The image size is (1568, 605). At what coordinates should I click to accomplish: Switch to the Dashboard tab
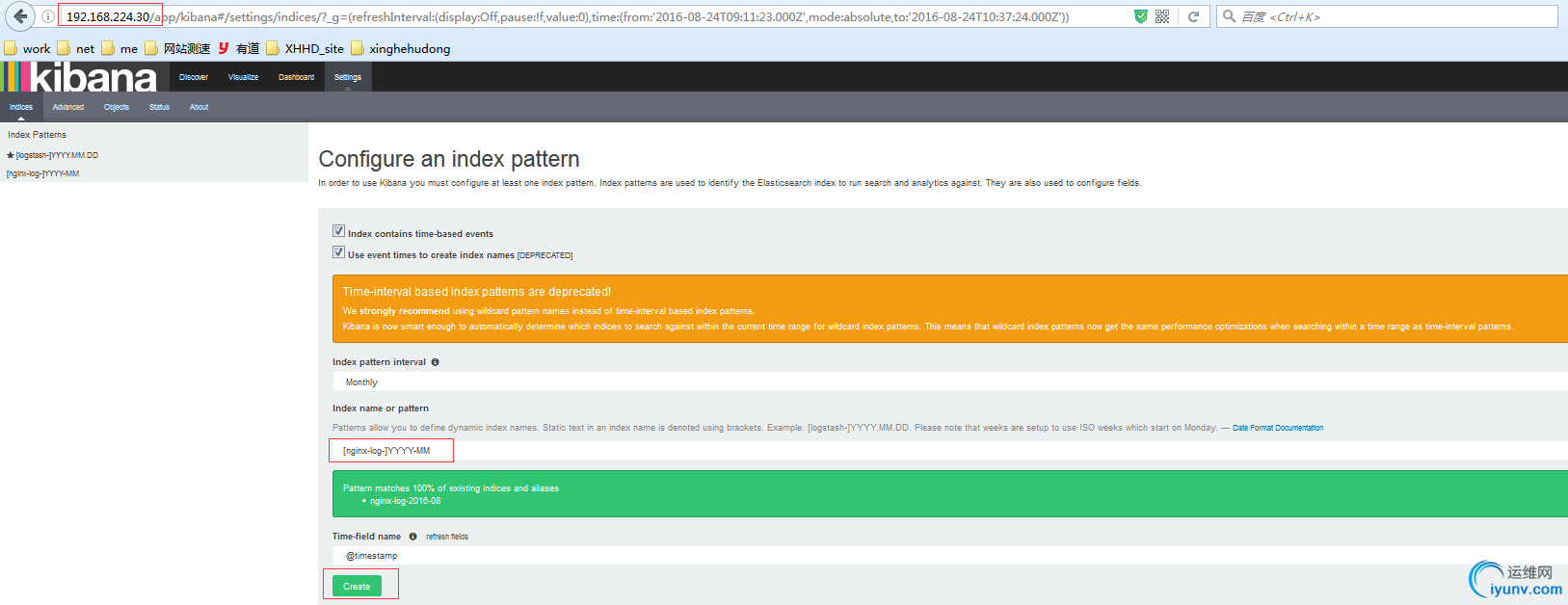(296, 77)
